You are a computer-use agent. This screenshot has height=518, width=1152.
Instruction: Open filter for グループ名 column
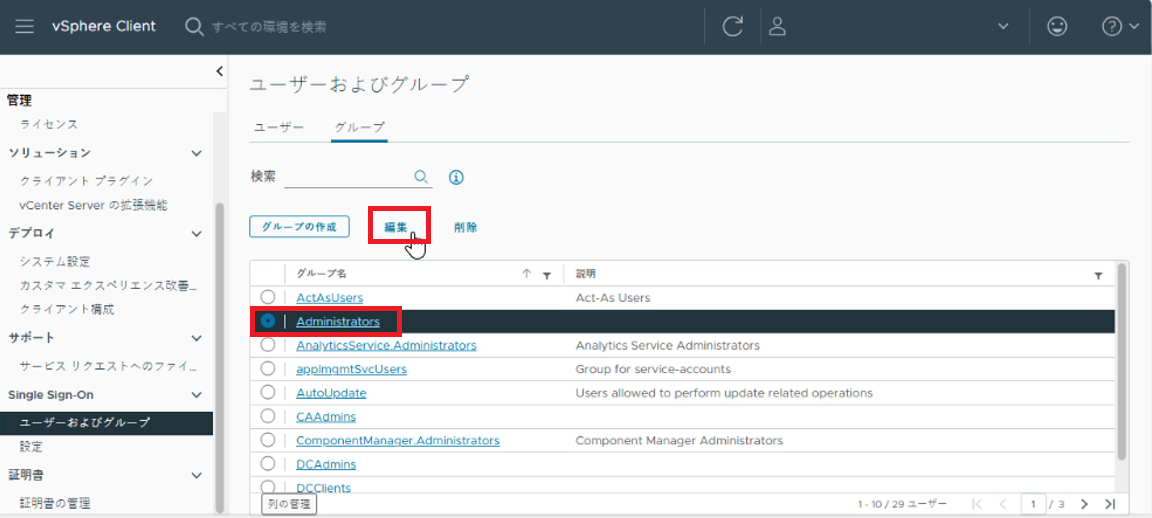(547, 275)
